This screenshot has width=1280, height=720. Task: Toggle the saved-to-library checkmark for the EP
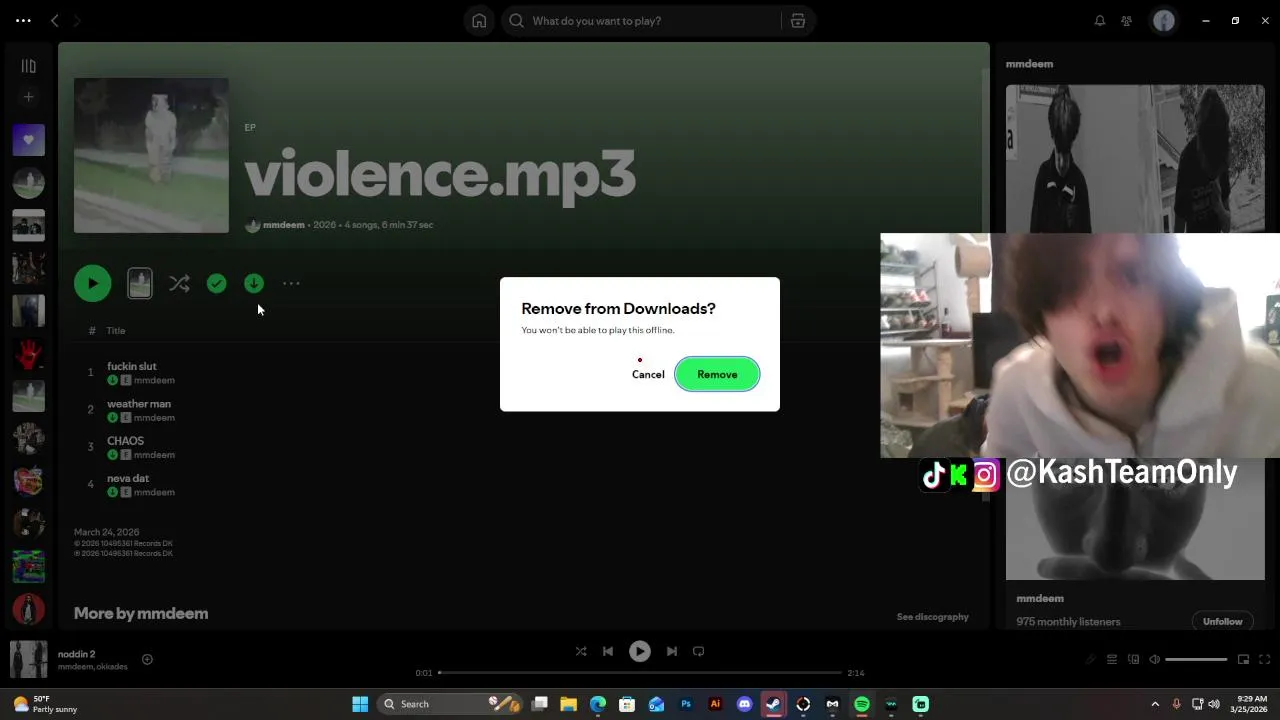(216, 283)
